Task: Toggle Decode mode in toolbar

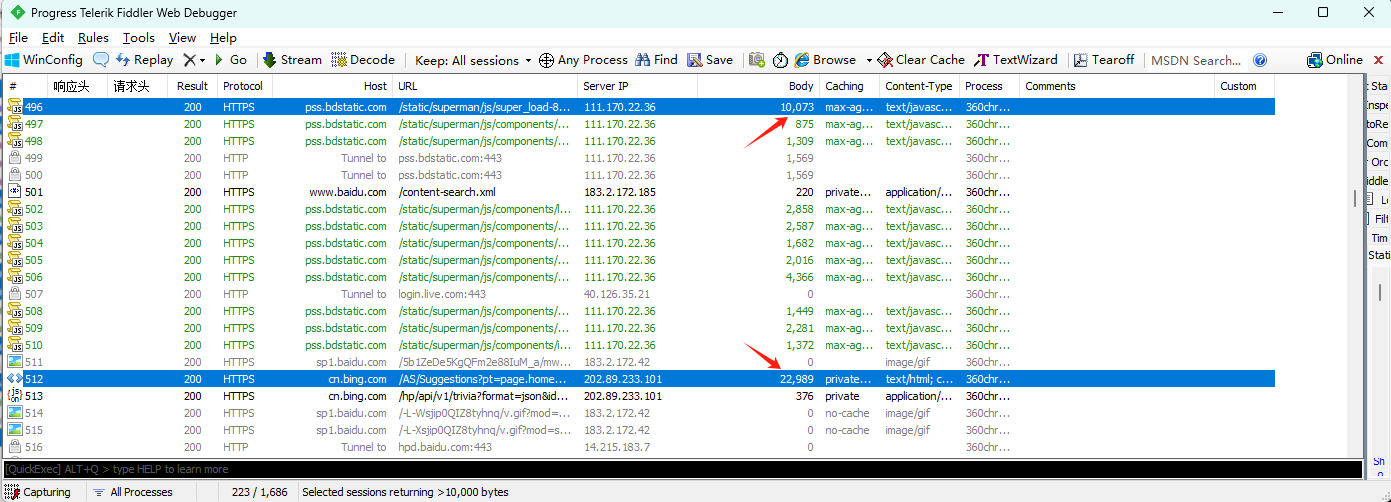Action: pyautogui.click(x=363, y=60)
